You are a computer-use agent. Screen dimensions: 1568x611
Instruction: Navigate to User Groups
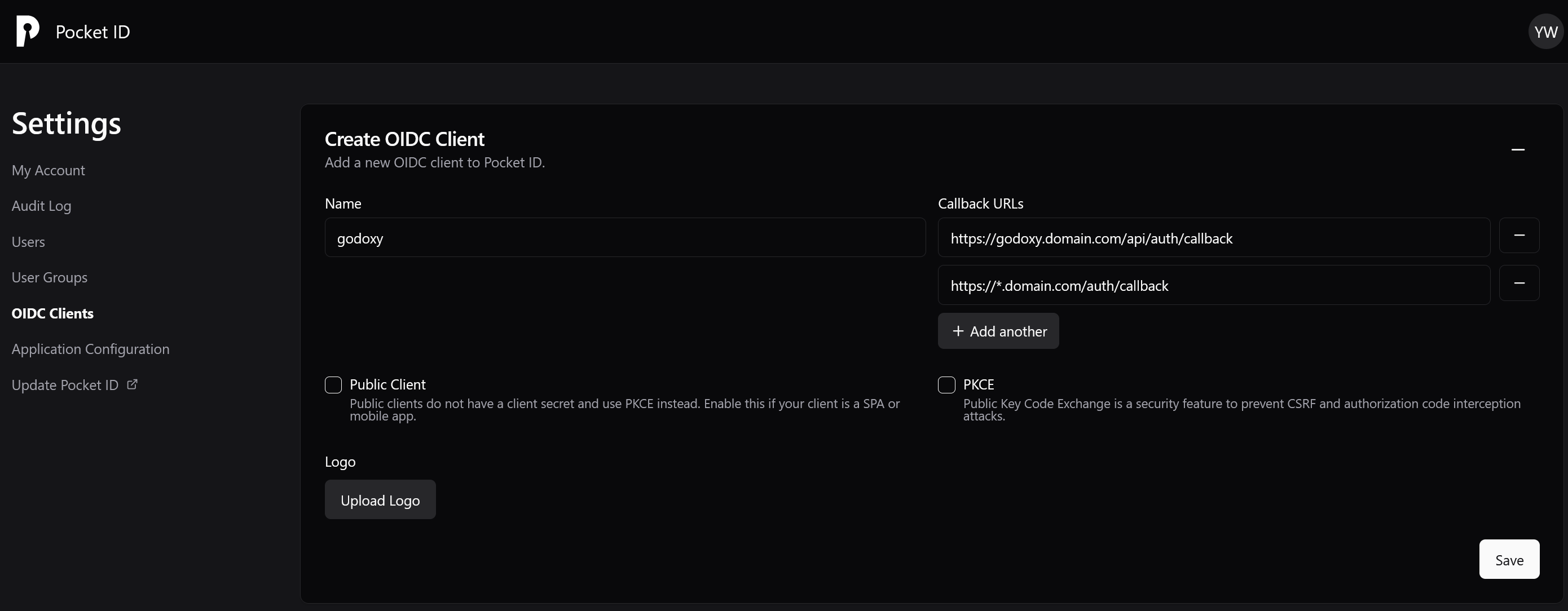coord(49,277)
